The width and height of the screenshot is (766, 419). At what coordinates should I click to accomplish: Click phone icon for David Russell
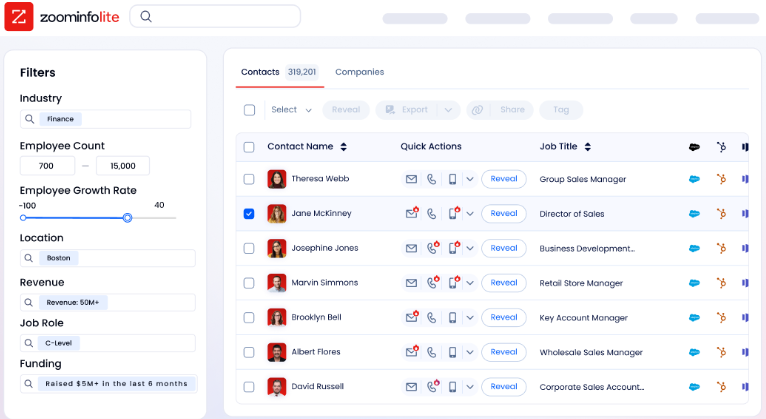pyautogui.click(x=433, y=387)
